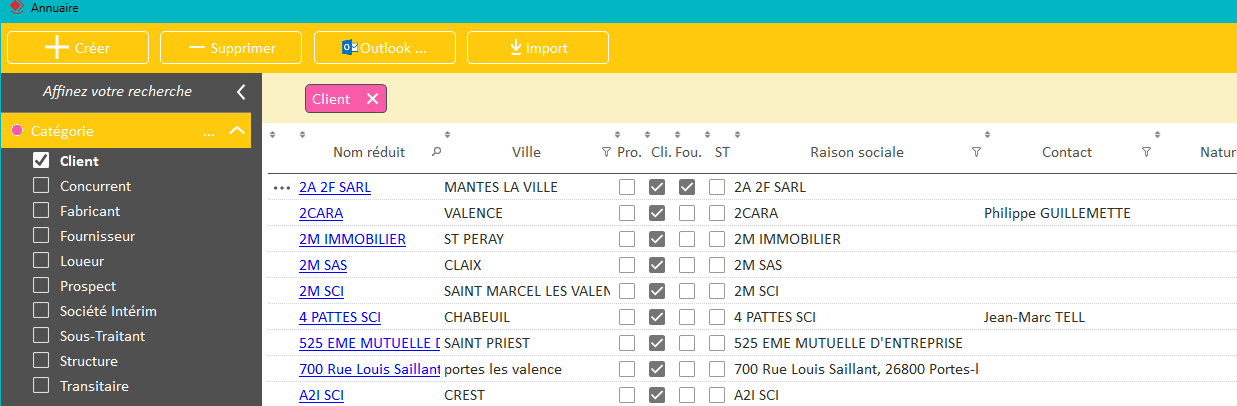Check the Société Intérim checkbox
1237x406 pixels.
(x=41, y=310)
